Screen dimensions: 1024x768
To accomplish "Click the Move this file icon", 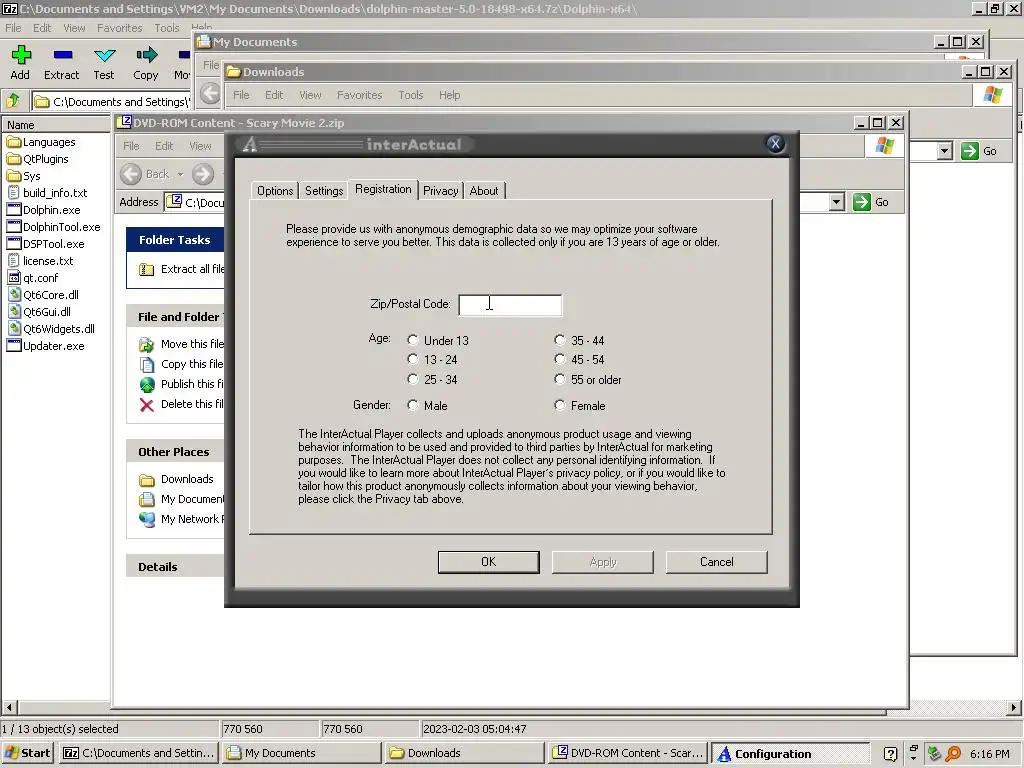I will [147, 344].
